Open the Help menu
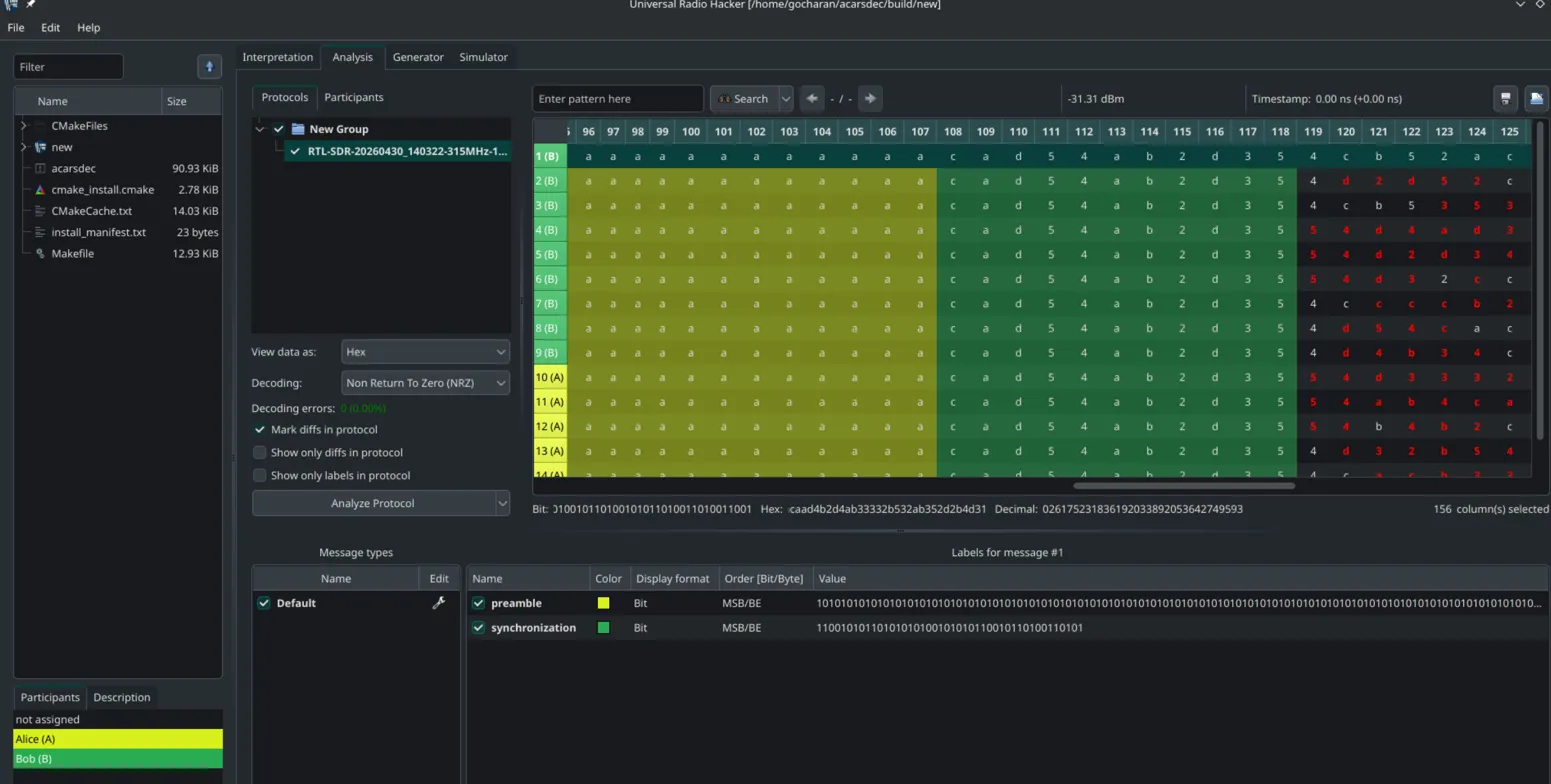 [x=88, y=27]
